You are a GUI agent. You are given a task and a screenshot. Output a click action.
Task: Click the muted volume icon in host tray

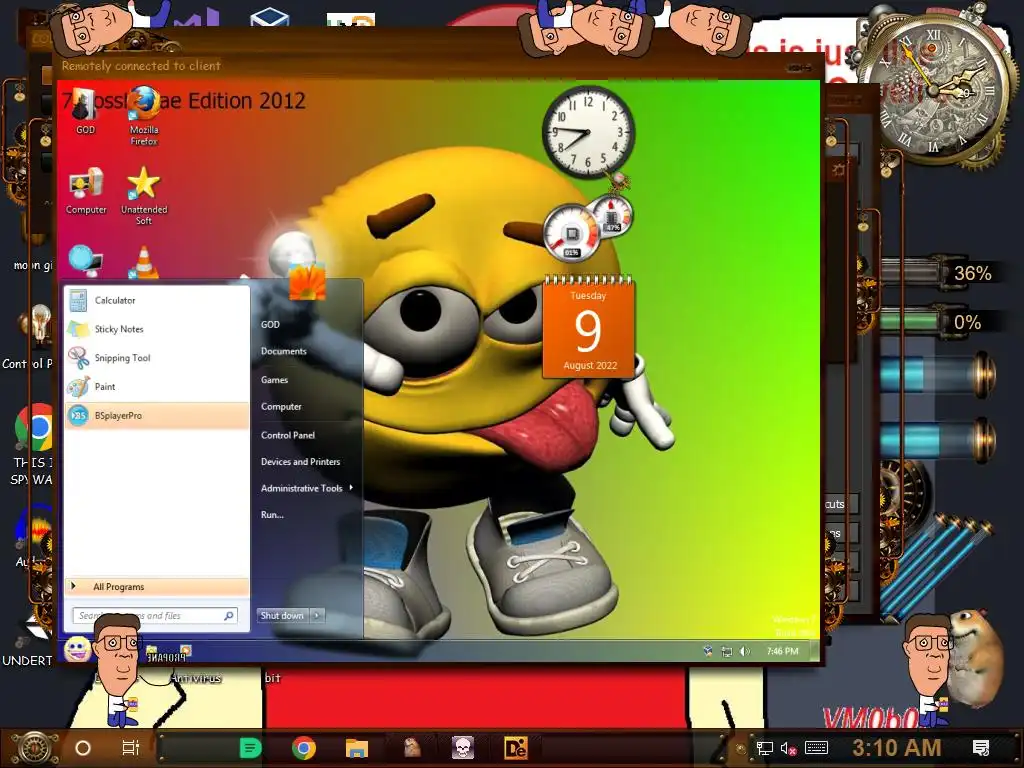[788, 748]
